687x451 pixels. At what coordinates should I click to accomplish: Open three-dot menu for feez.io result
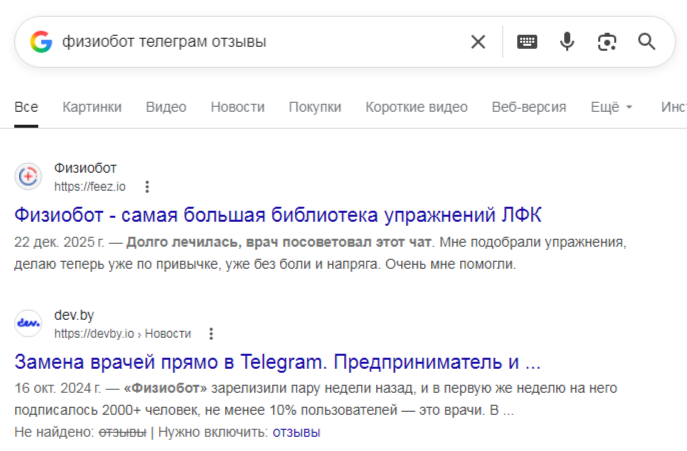pyautogui.click(x=147, y=187)
